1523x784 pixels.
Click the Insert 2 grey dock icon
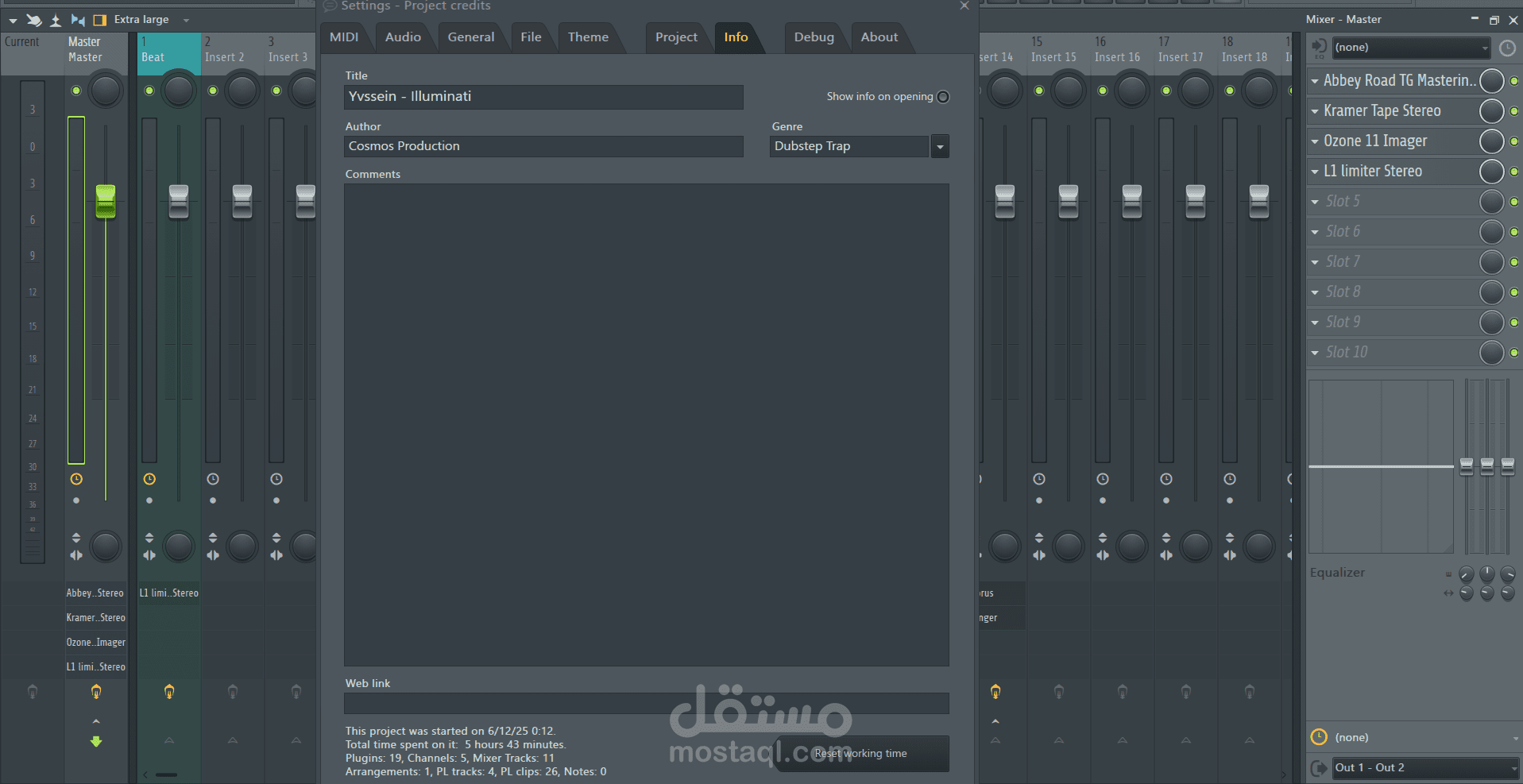click(x=233, y=692)
